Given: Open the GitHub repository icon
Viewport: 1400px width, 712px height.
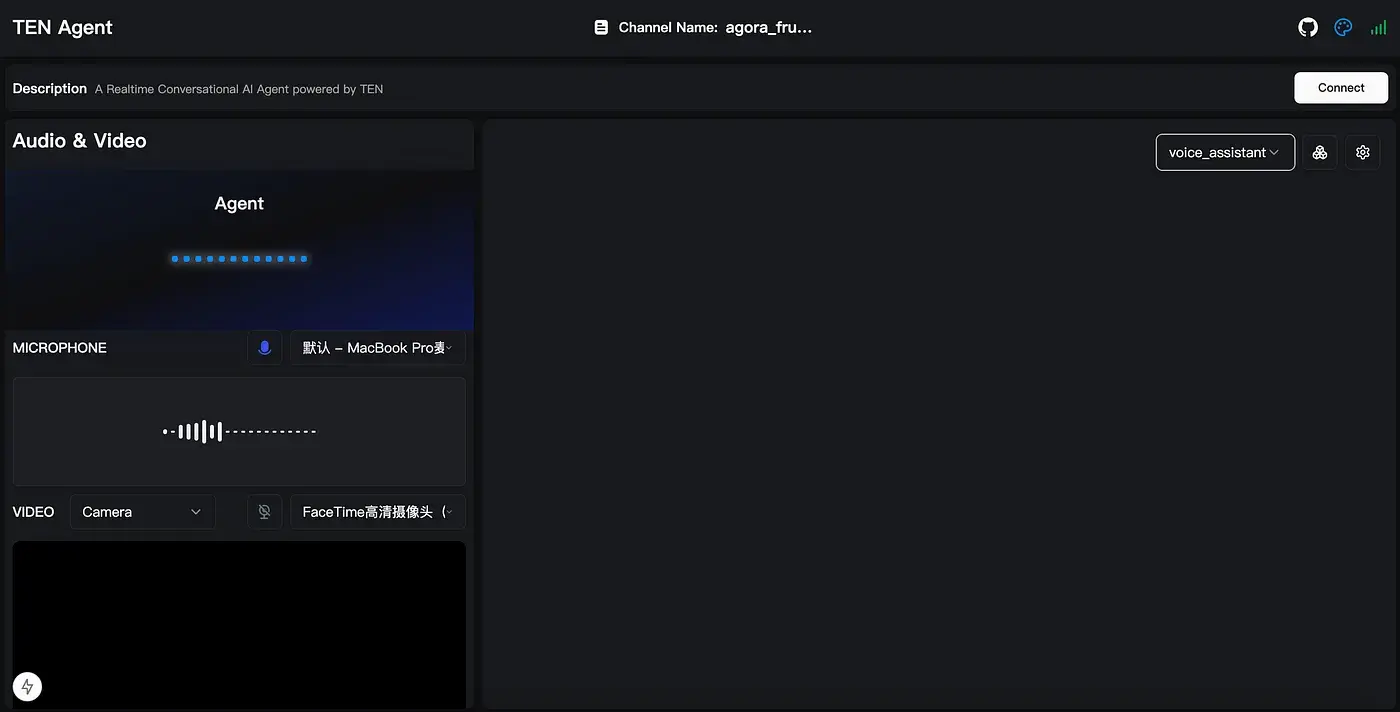Looking at the screenshot, I should [x=1308, y=28].
